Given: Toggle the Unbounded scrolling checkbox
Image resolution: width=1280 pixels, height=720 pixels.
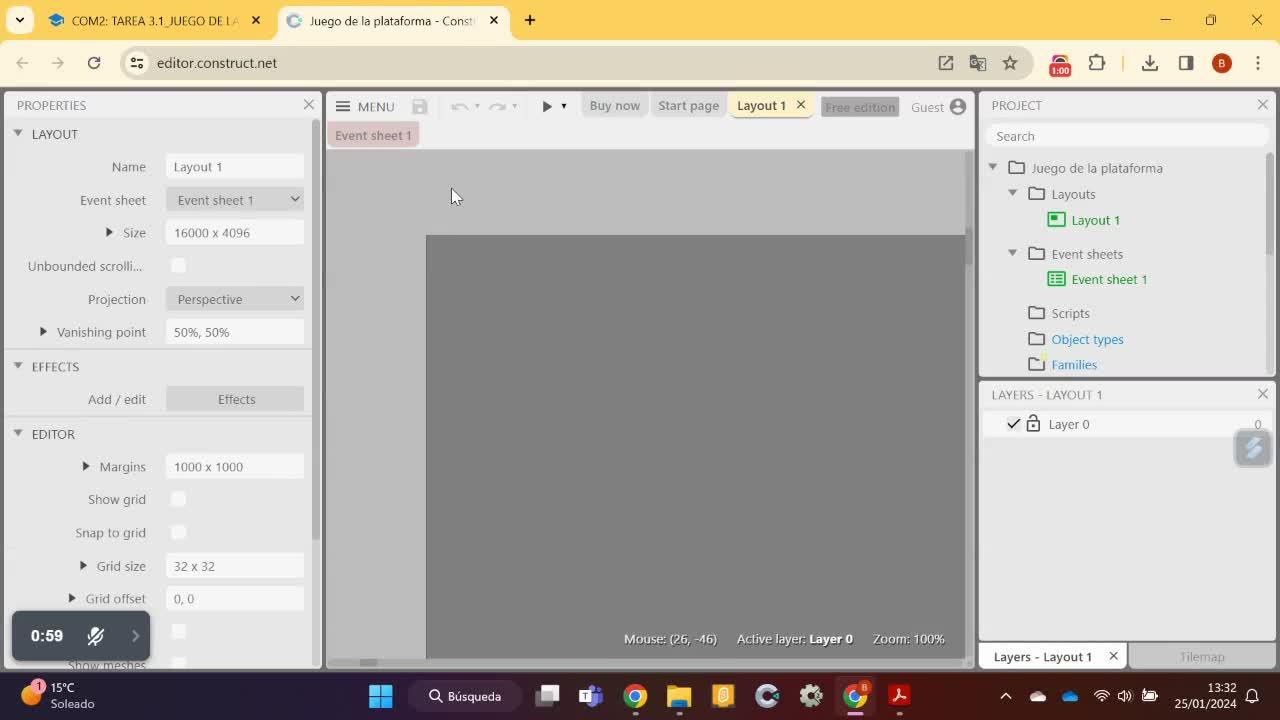Looking at the screenshot, I should point(178,265).
